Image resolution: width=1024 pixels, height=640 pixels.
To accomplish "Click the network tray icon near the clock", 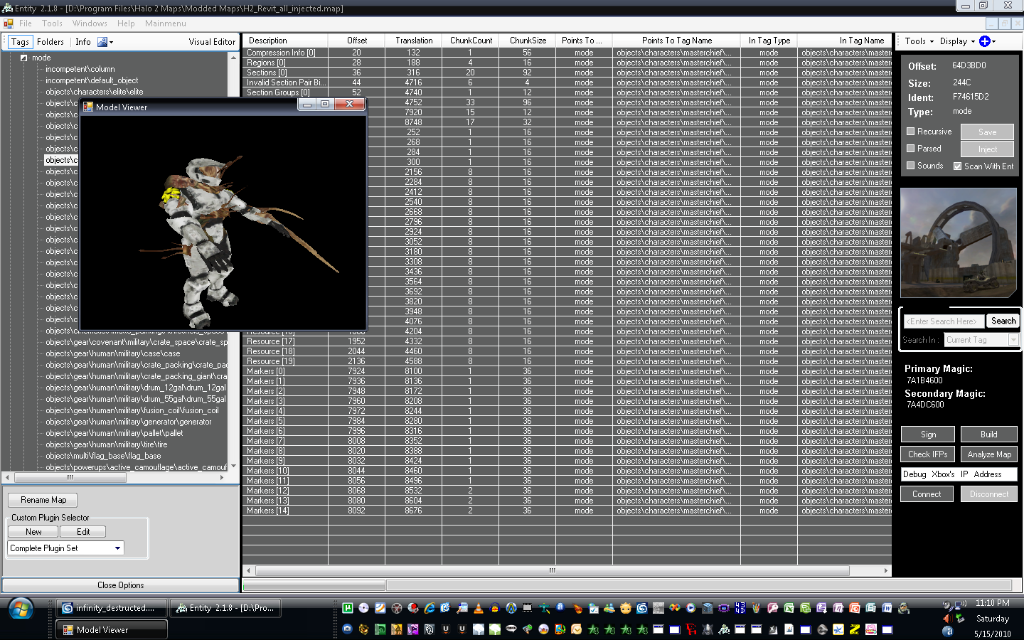I will point(959,605).
